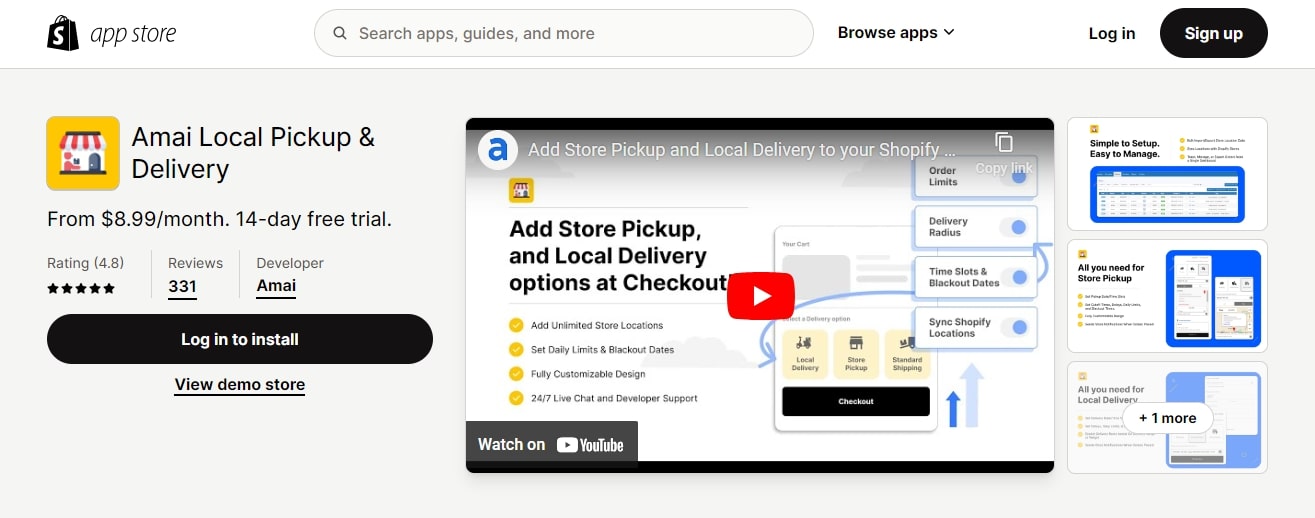The height and width of the screenshot is (518, 1315).
Task: Click the pricing From $8.99/month text
Action: [219, 219]
